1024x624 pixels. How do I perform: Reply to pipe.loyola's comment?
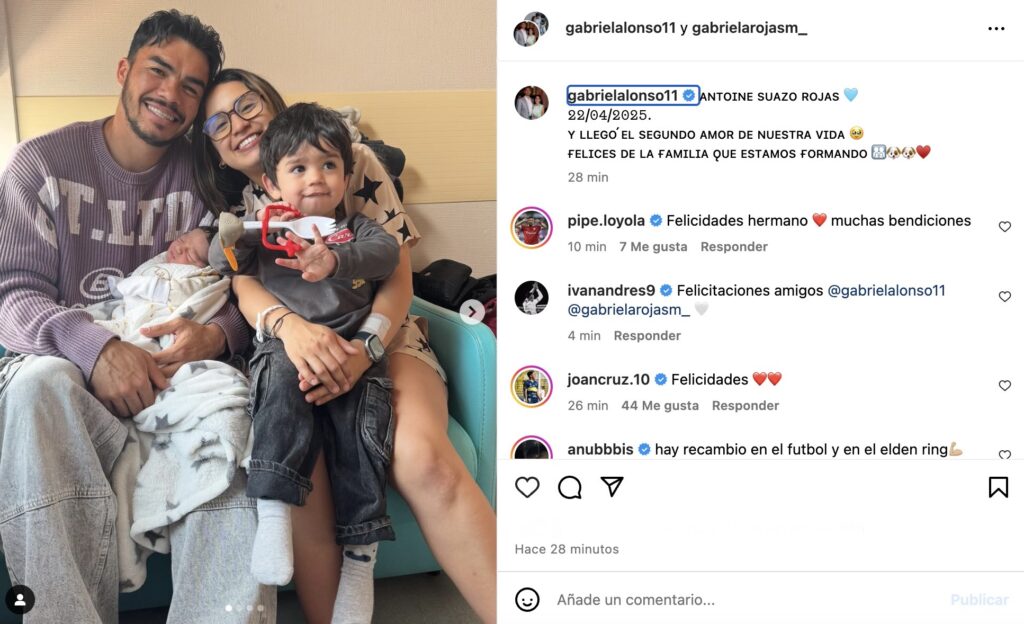pos(733,247)
